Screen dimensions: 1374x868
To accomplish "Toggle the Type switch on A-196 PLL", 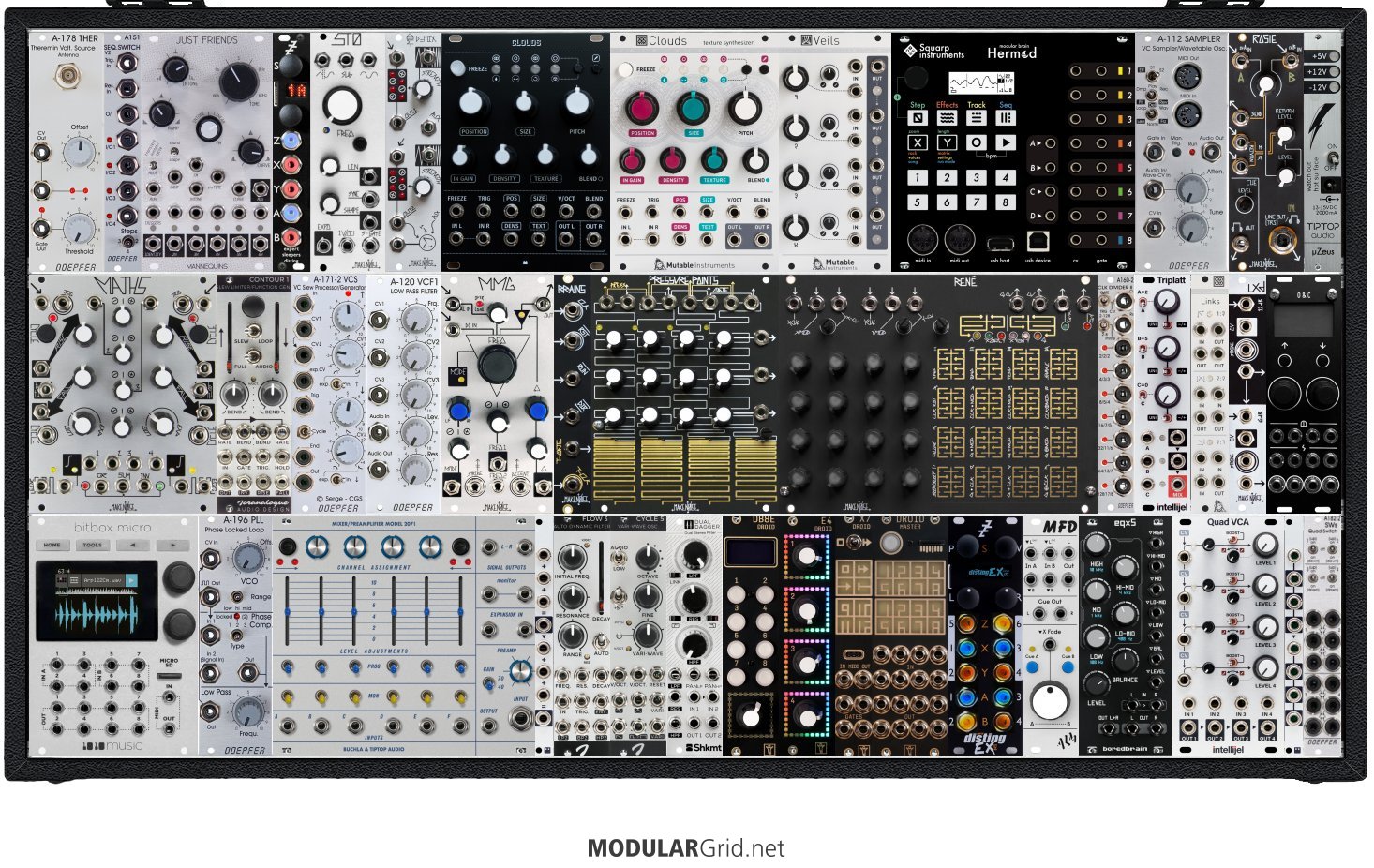I will pyautogui.click(x=235, y=636).
